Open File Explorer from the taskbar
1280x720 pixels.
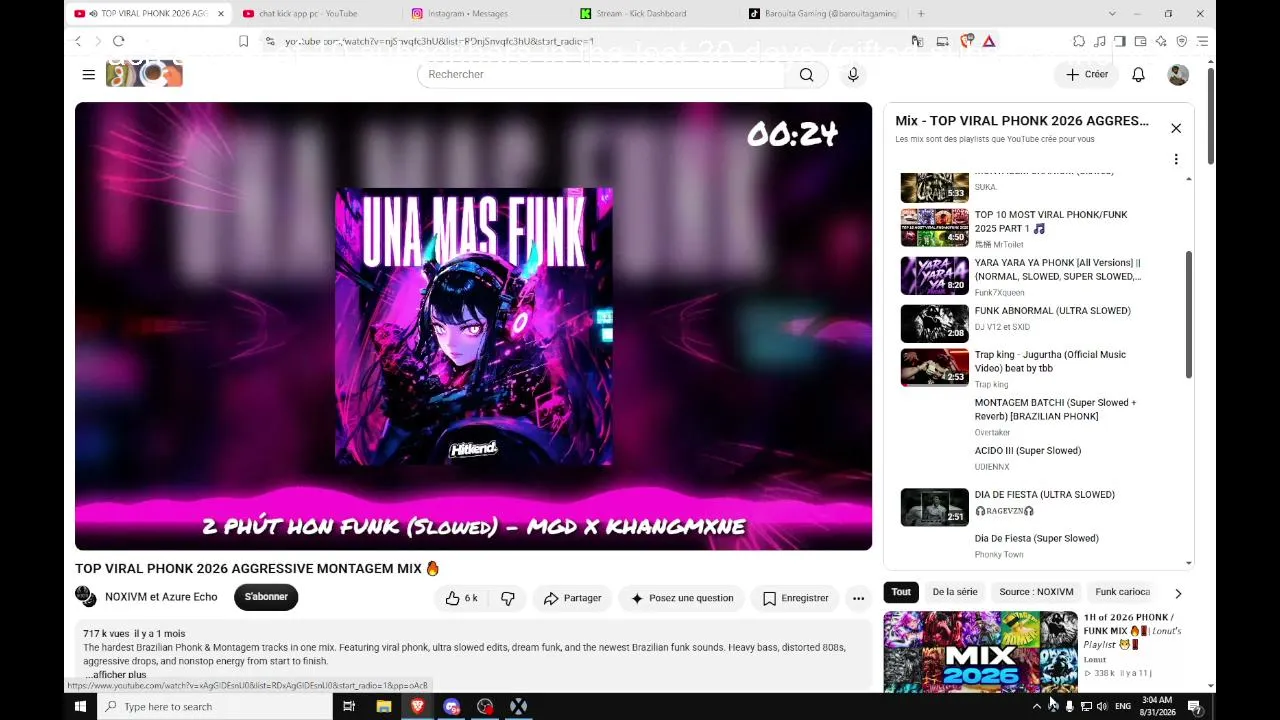coord(383,706)
